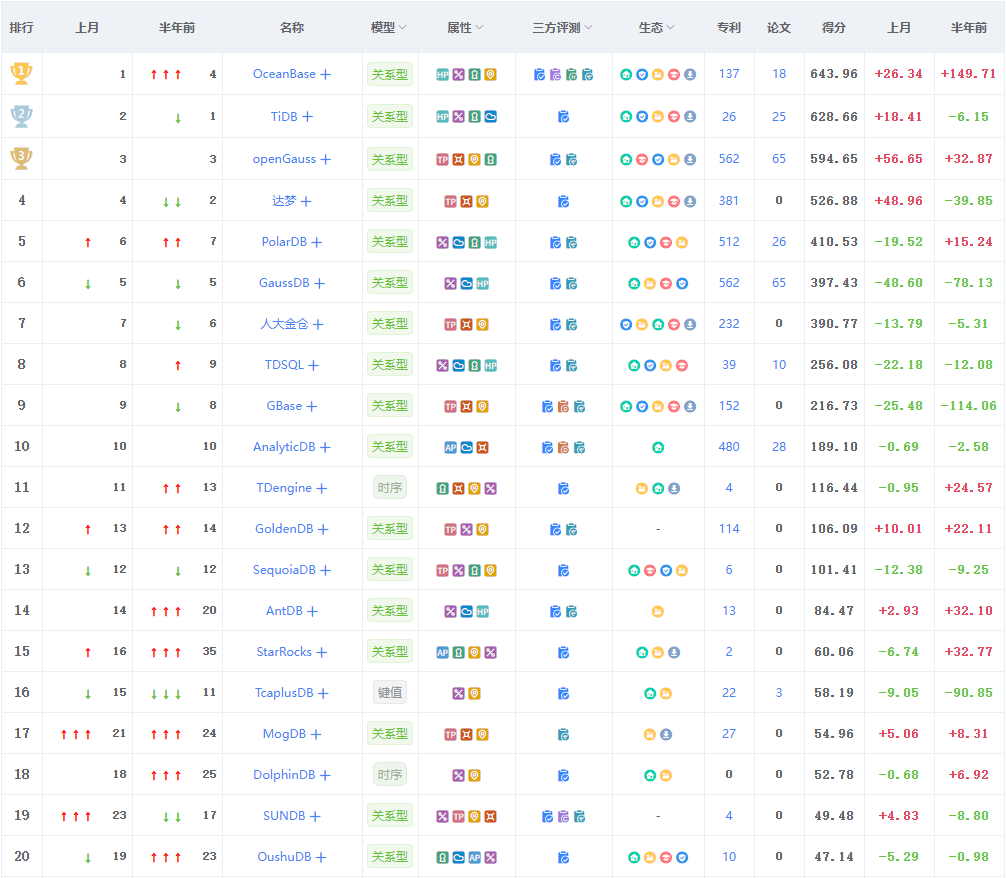
Task: Click the HP attribute icon in TiDB row
Action: coord(442,117)
